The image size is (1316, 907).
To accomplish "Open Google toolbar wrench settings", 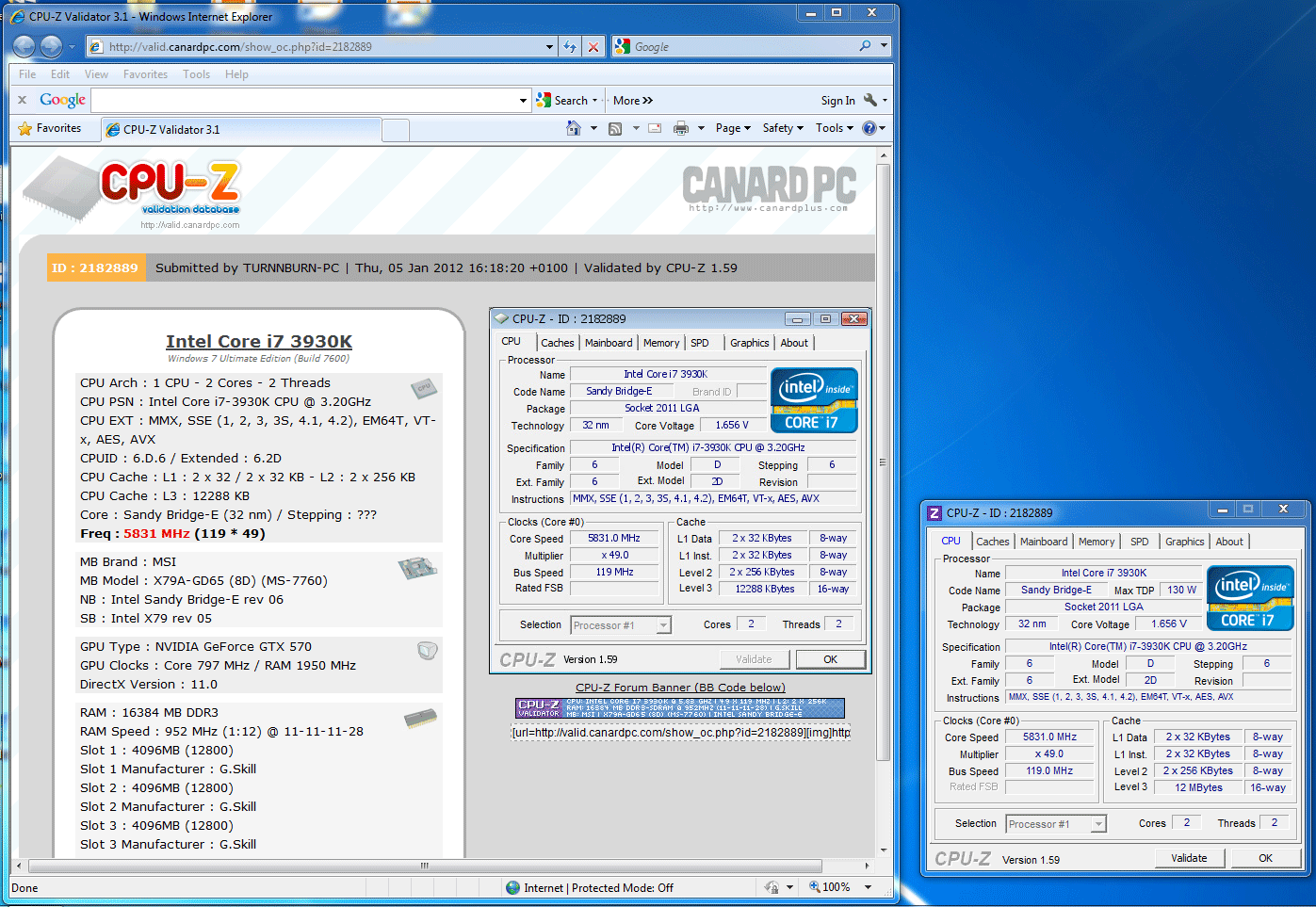I will [x=869, y=100].
